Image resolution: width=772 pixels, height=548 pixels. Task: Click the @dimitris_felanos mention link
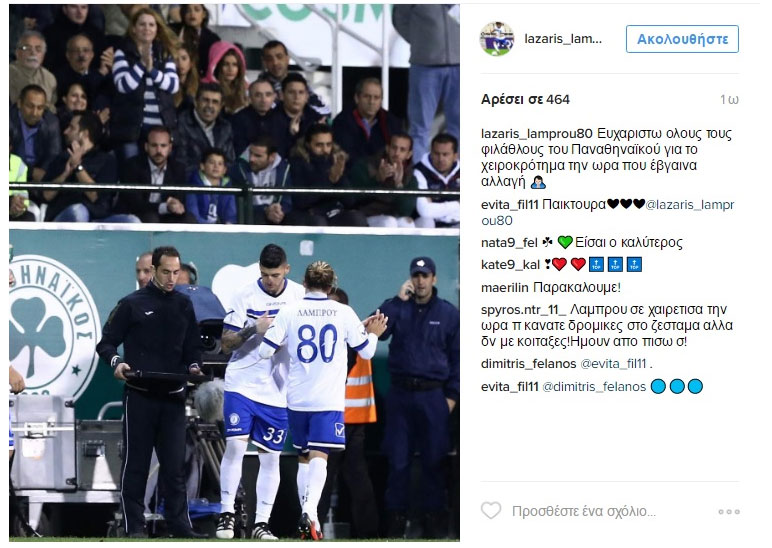click(x=594, y=387)
